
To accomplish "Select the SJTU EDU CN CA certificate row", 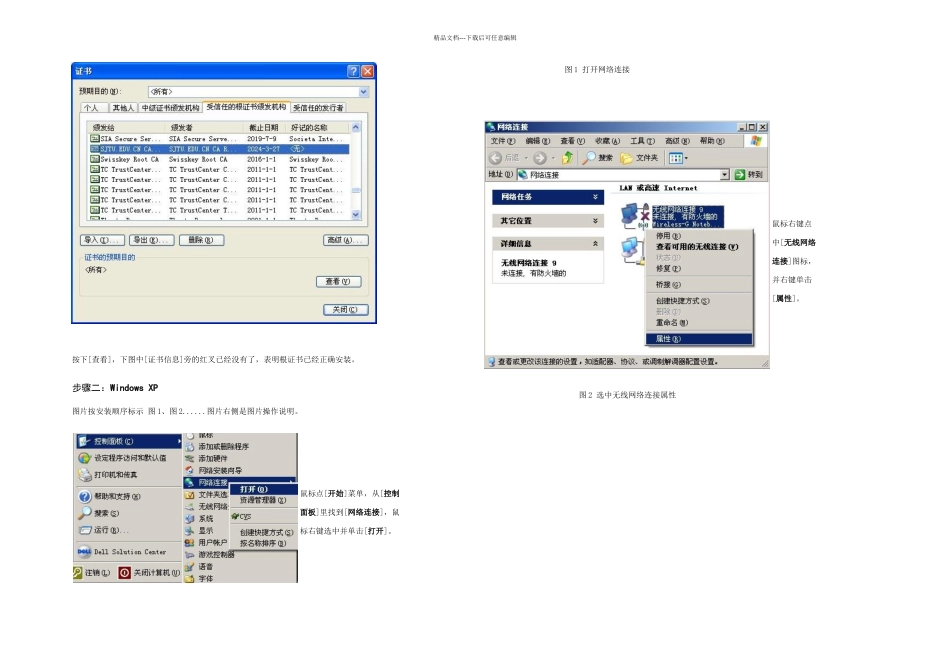I will pos(219,148).
